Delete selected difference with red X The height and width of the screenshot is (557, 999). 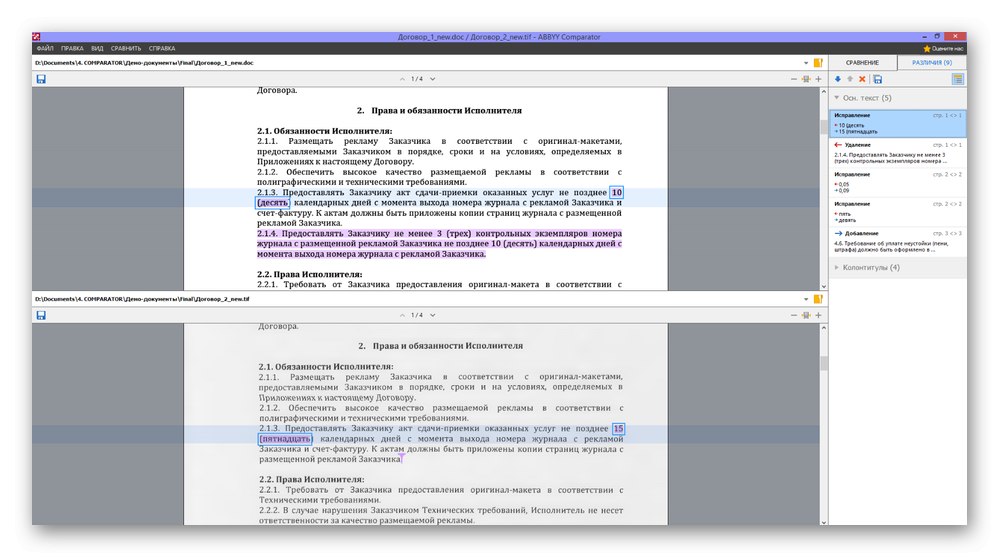[862, 79]
